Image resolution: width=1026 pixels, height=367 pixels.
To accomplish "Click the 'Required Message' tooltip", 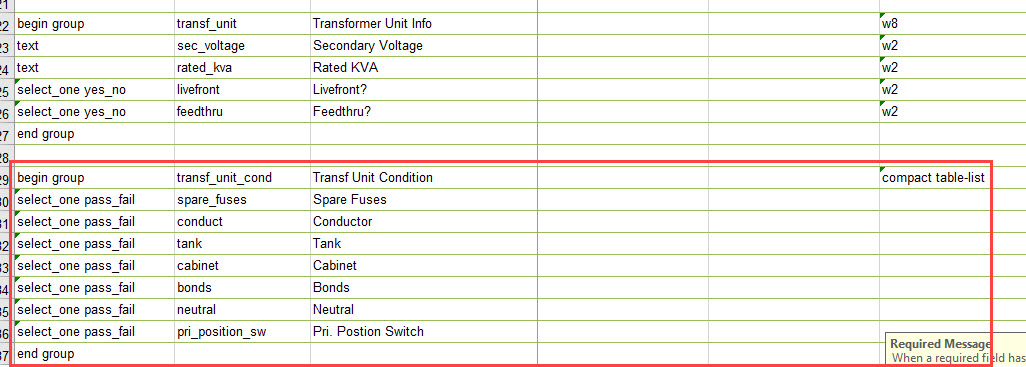I will pyautogui.click(x=955, y=350).
